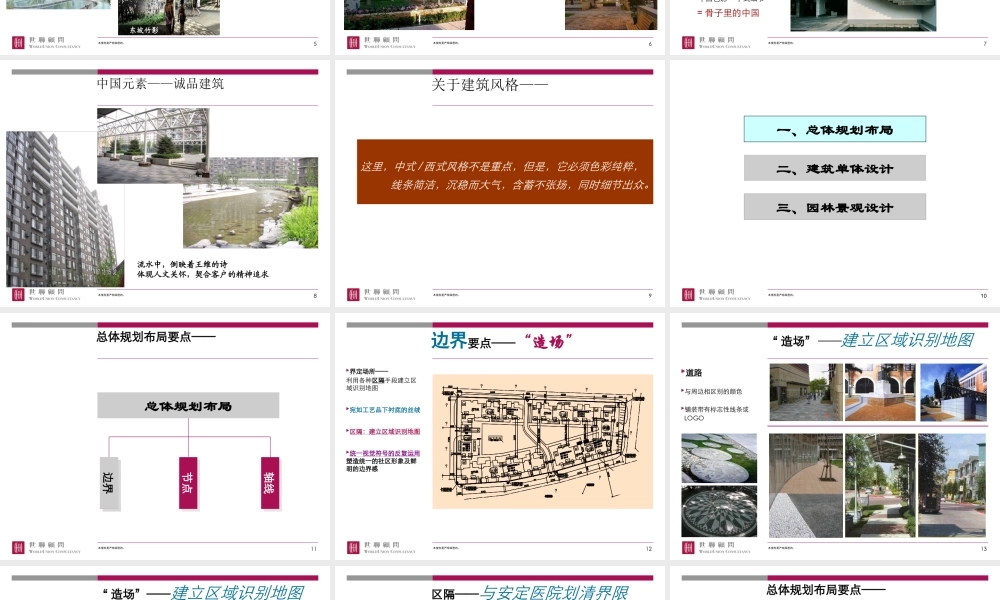
Task: Click the 世联顾问 logo on slide 6
Action: click(x=381, y=43)
